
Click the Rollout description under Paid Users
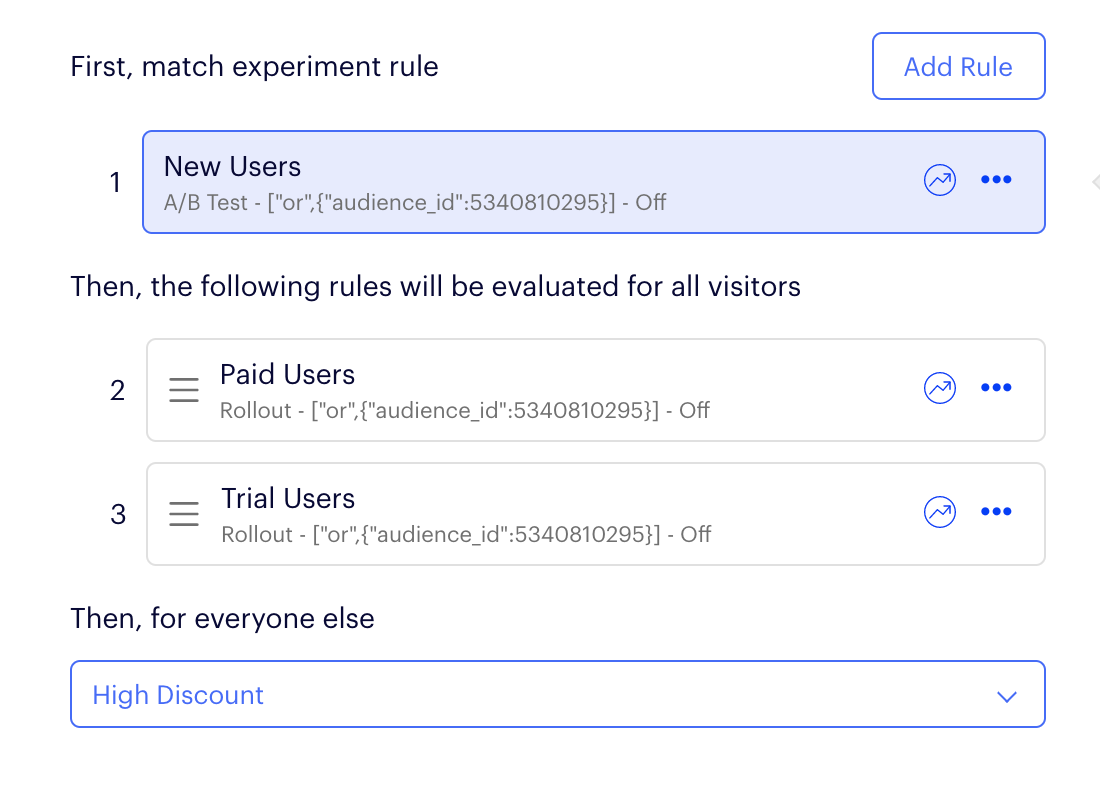(x=464, y=410)
